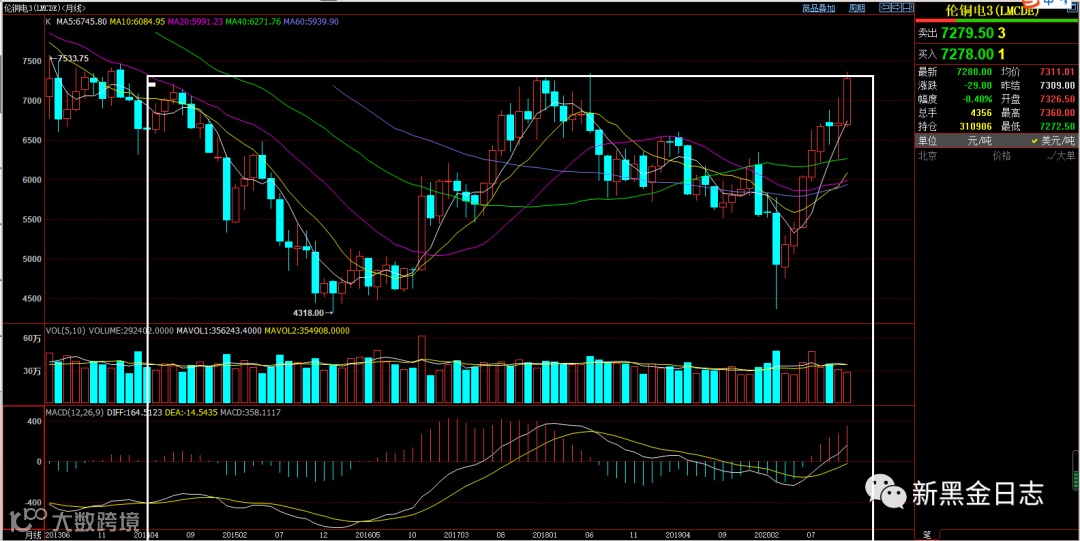Click the 北京 column header
This screenshot has width=1080, height=541.
point(927,156)
